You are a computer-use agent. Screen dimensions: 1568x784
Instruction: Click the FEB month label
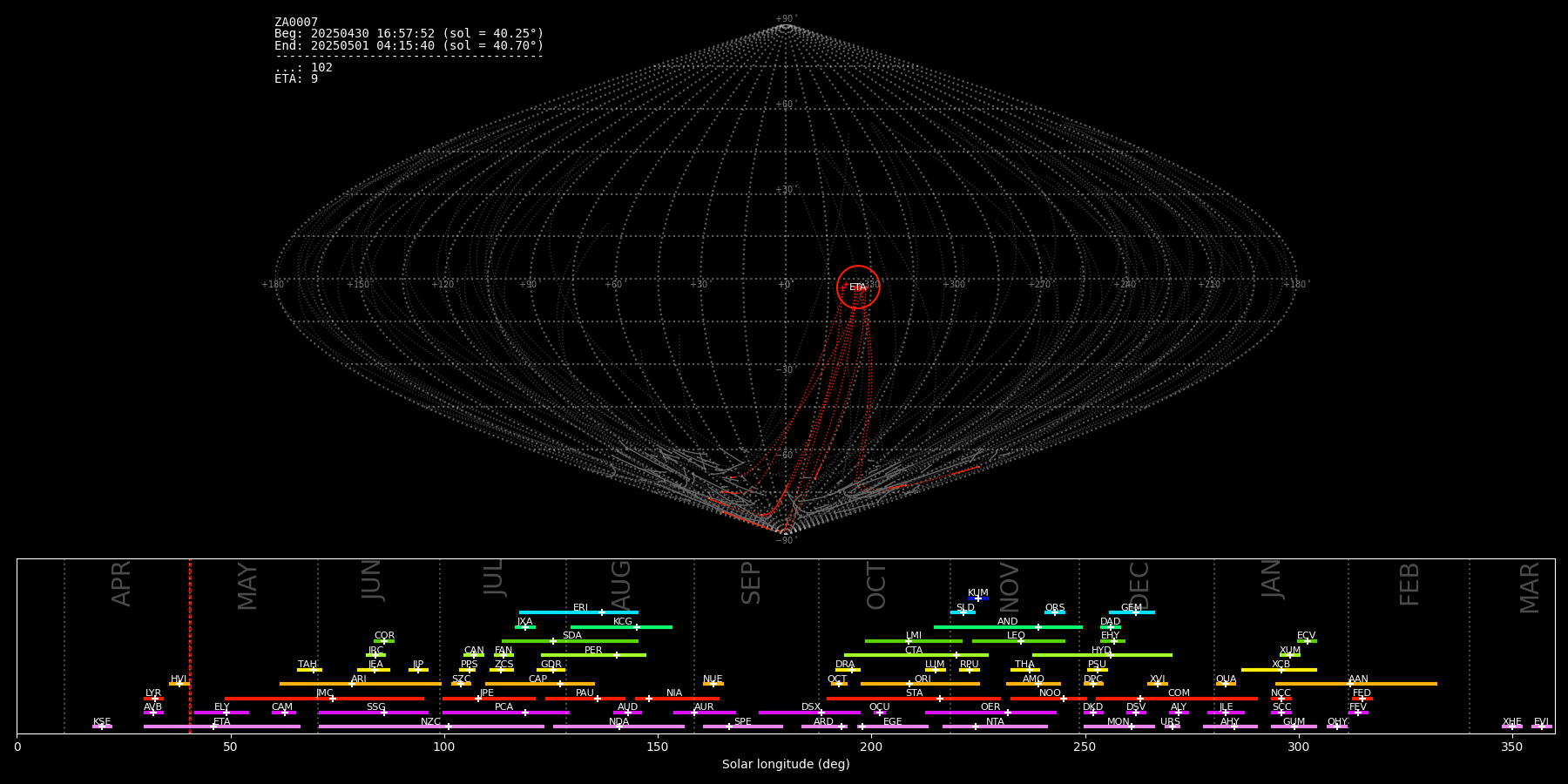[x=1409, y=584]
